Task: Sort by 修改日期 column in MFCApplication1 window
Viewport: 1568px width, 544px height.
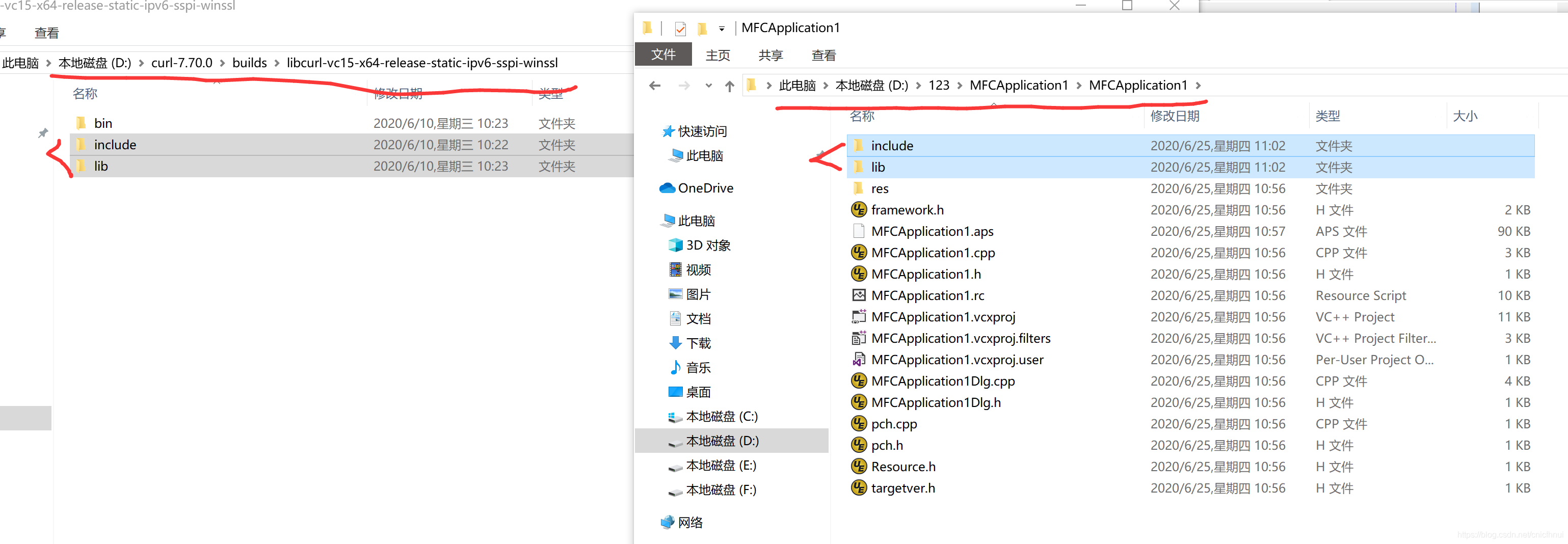Action: click(1175, 116)
